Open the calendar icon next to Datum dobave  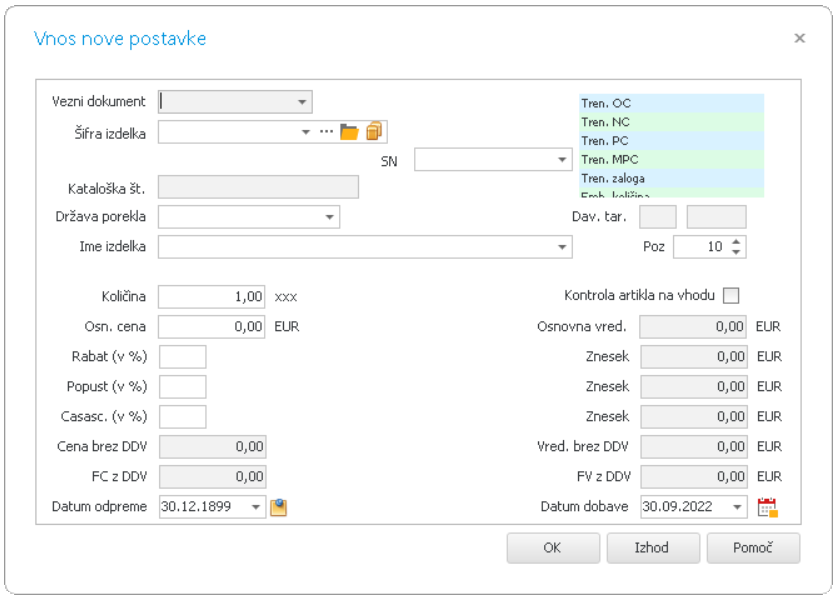[x=767, y=507]
